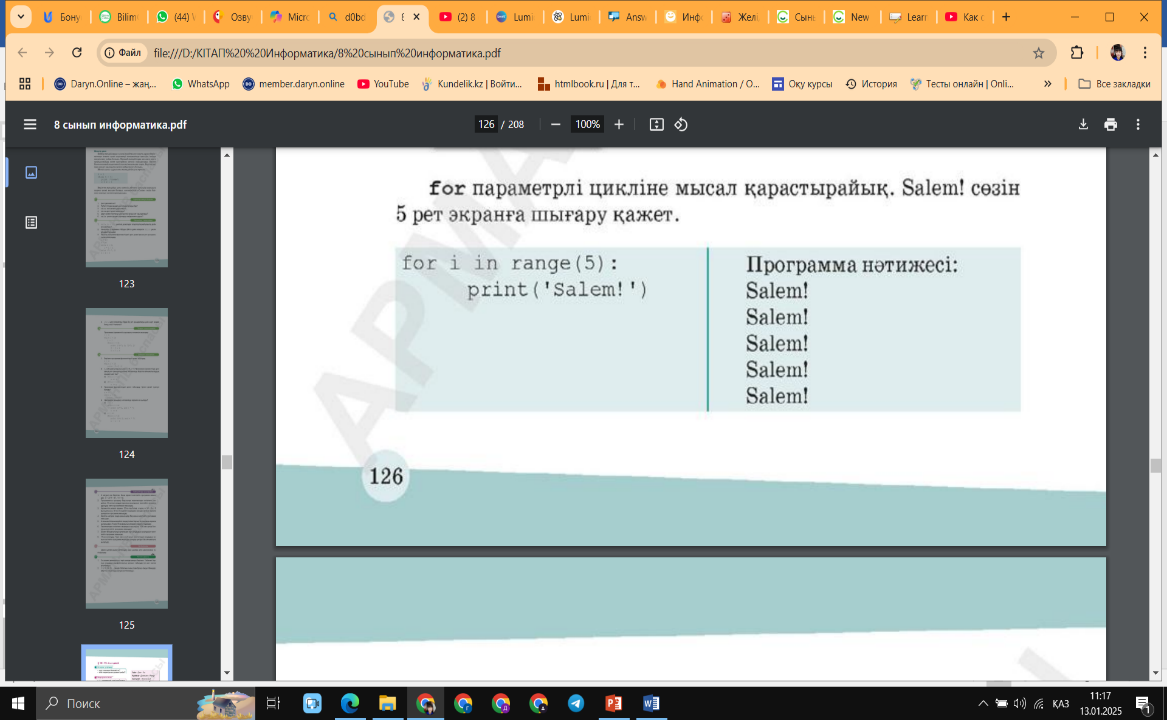Click the Файл site info chip
The width and height of the screenshot is (1167, 720).
[123, 53]
